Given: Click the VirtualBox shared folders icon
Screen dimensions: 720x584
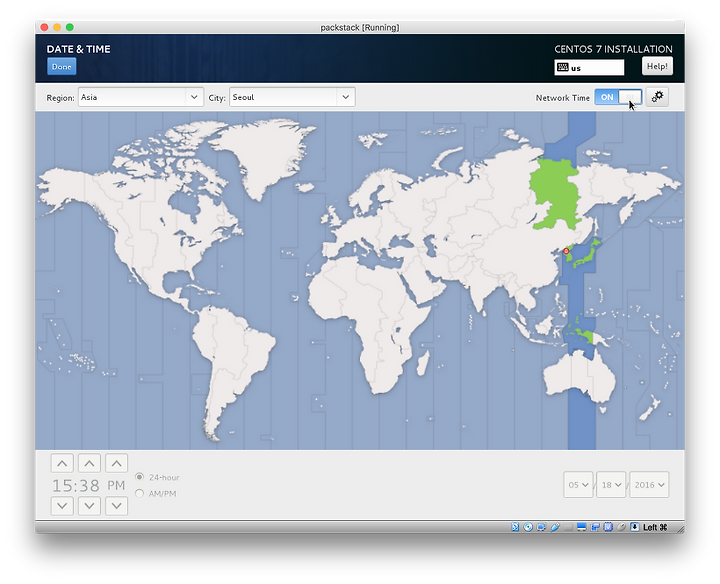Looking at the screenshot, I should pos(568,527).
